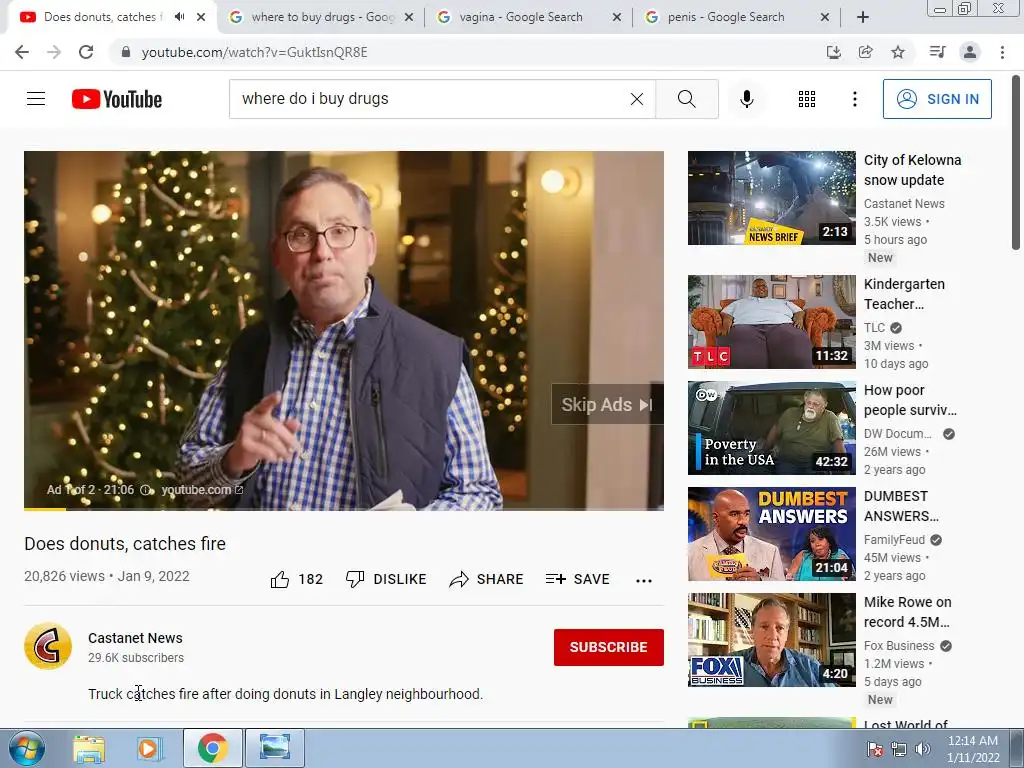The width and height of the screenshot is (1024, 768).
Task: Open the 'Poverty in the USA' thumbnail
Action: [771, 428]
